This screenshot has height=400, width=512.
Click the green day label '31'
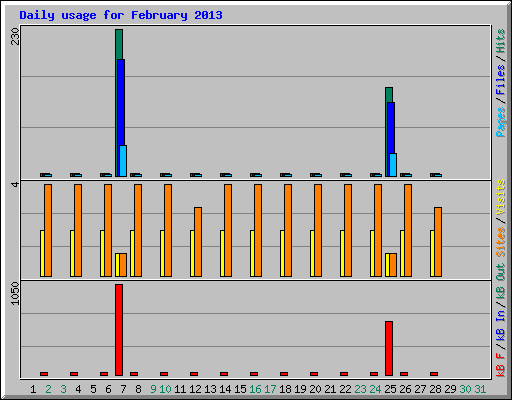tap(480, 389)
